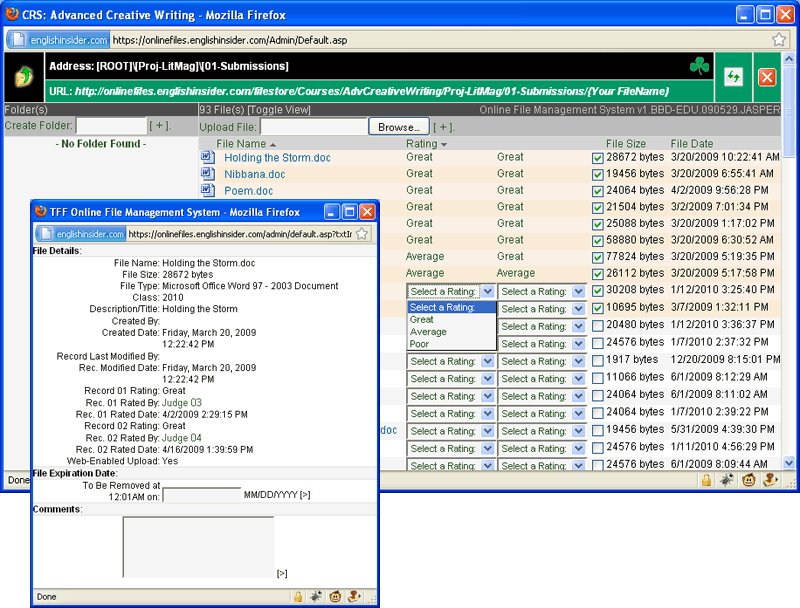
Task: Click the monkey icon in main window status bar
Action: (x=748, y=479)
